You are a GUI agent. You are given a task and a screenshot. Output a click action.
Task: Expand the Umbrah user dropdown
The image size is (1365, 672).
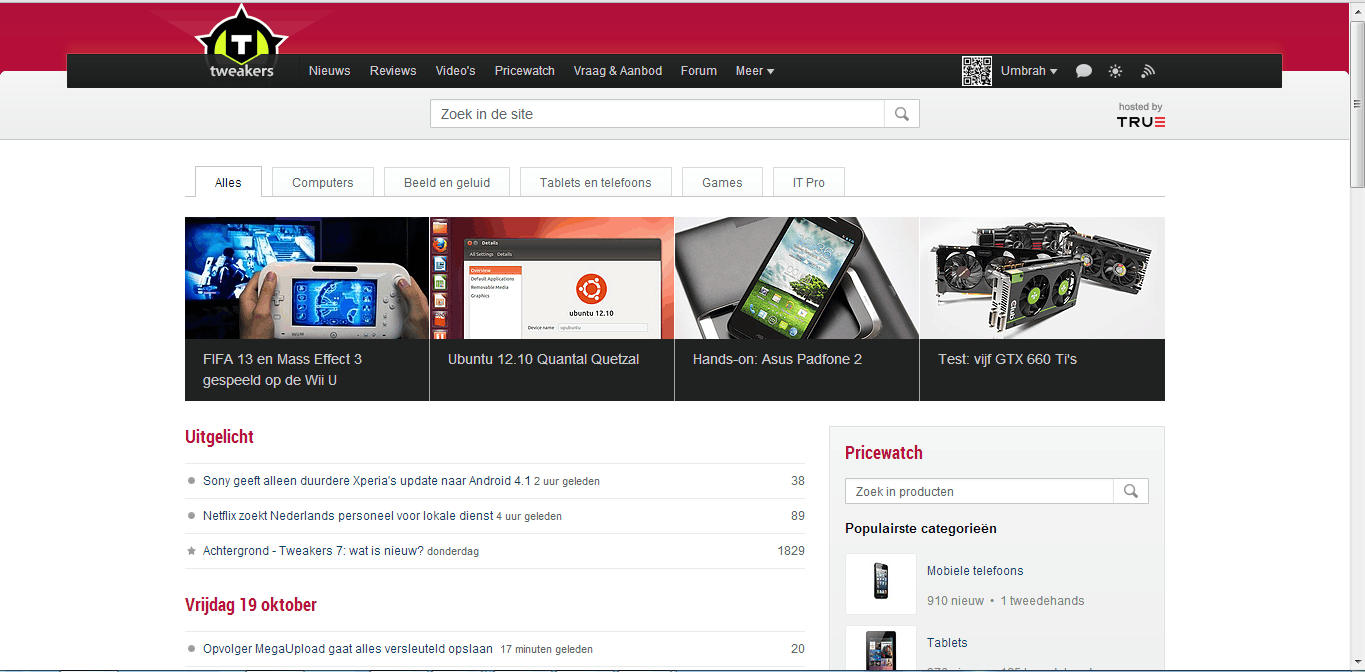coord(1029,71)
